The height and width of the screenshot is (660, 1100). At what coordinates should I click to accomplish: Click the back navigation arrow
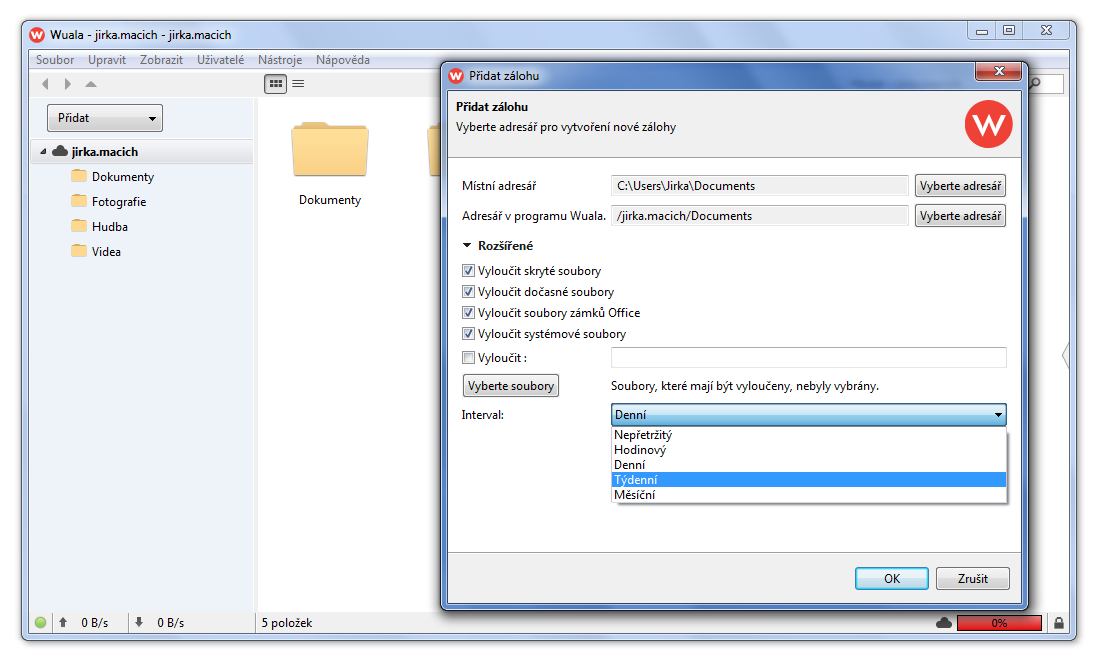coord(45,84)
